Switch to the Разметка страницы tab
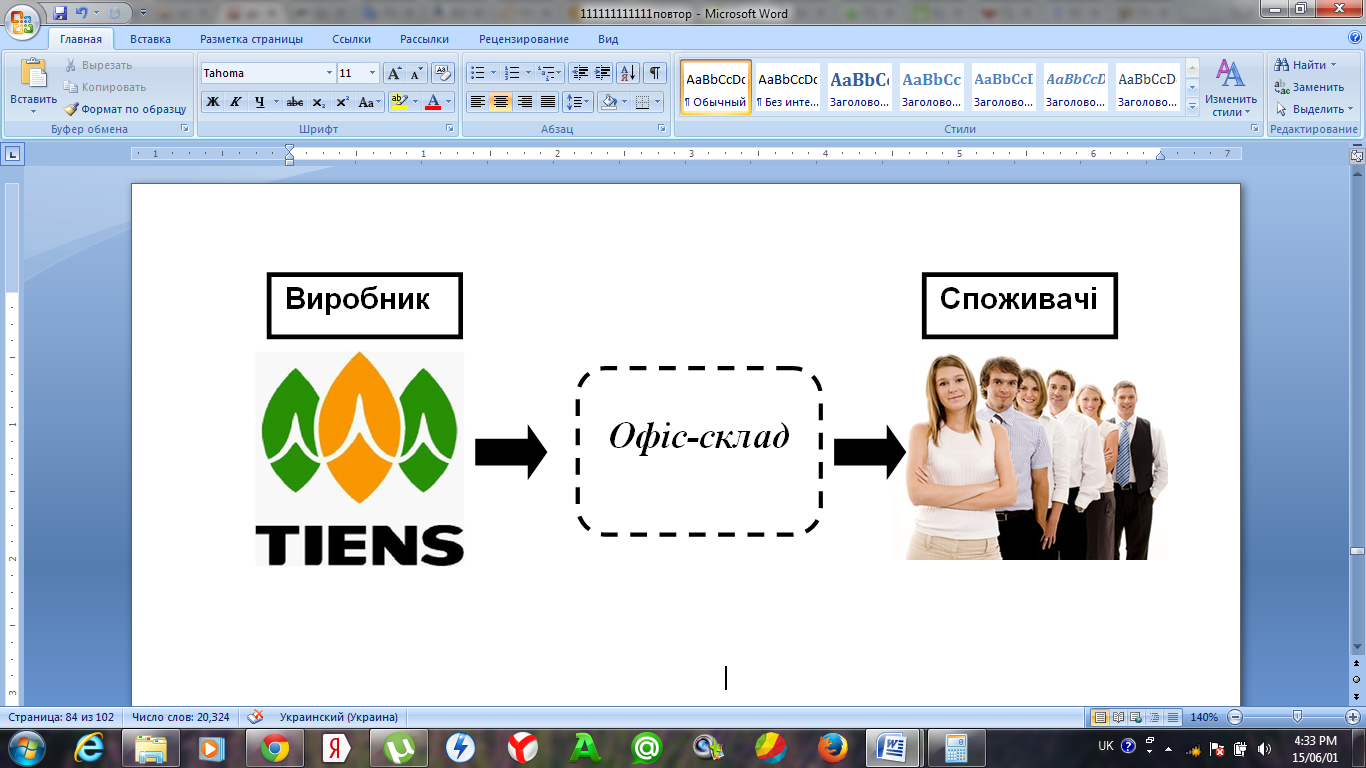The image size is (1366, 768). click(x=251, y=39)
